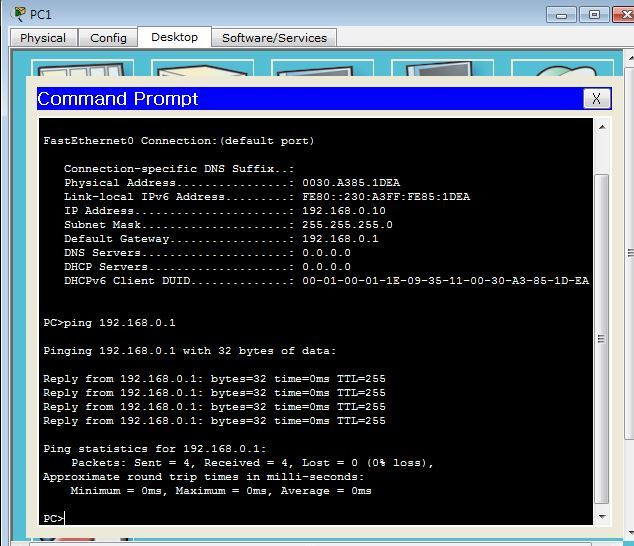Close the PC1 window
Viewport: 634px width, 546px height.
pos(625,15)
